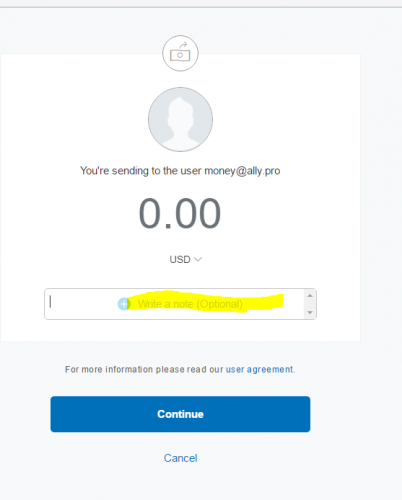Click the note box up arrow

[310, 296]
